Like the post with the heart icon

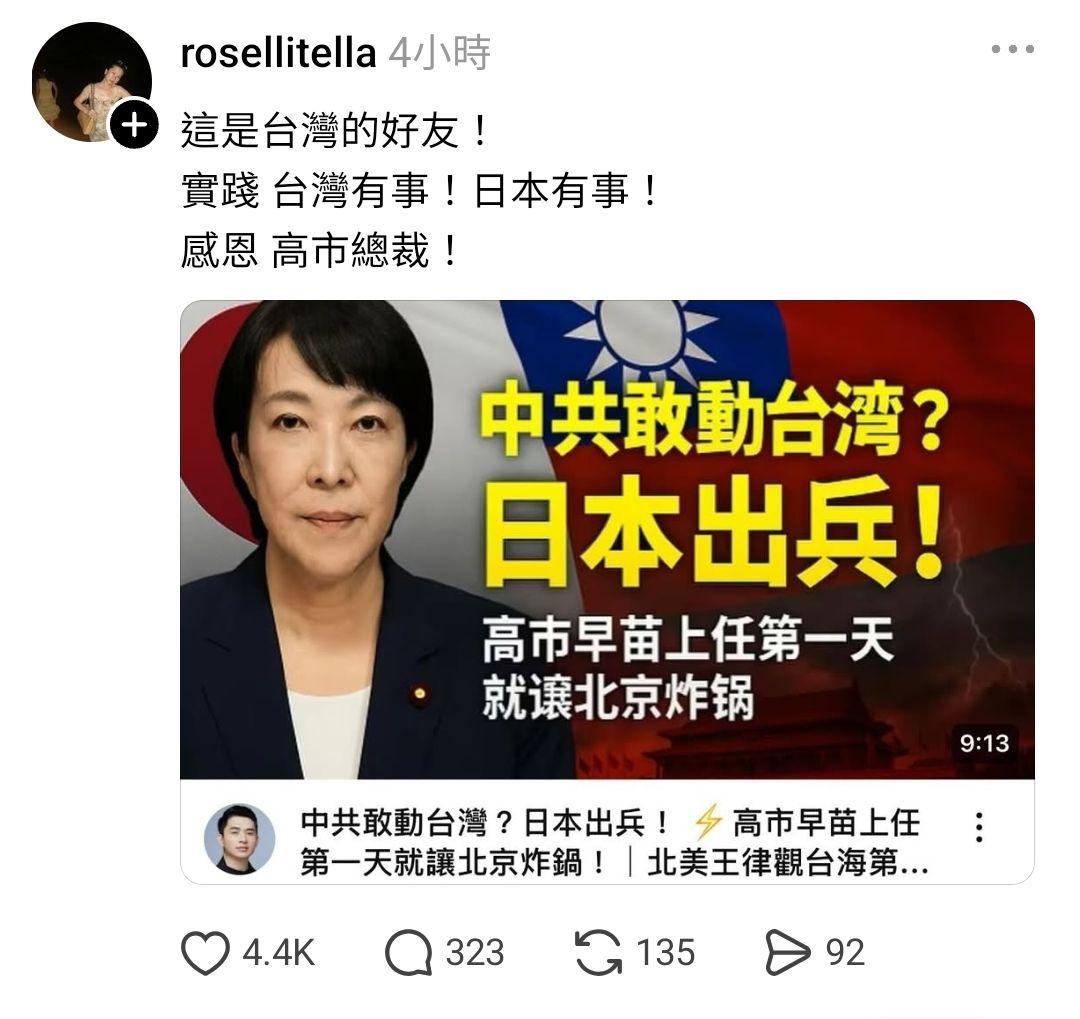[x=205, y=952]
